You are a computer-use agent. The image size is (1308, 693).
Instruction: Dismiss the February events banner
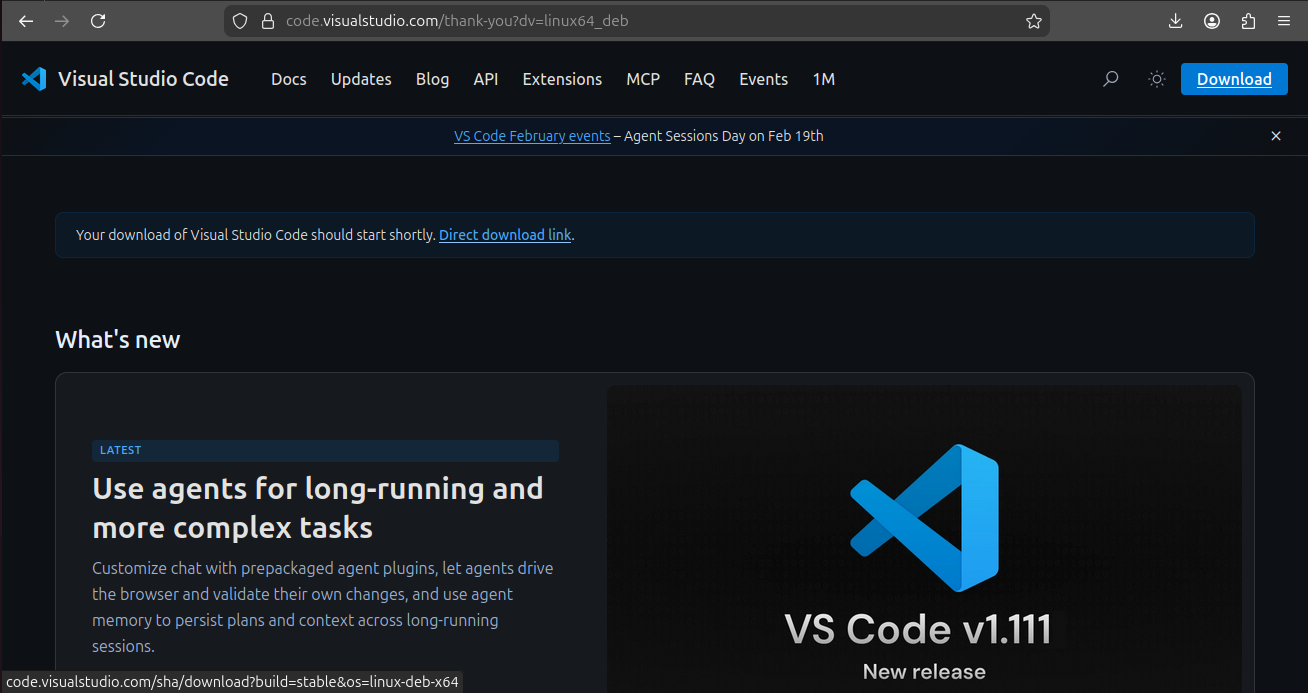(1276, 136)
